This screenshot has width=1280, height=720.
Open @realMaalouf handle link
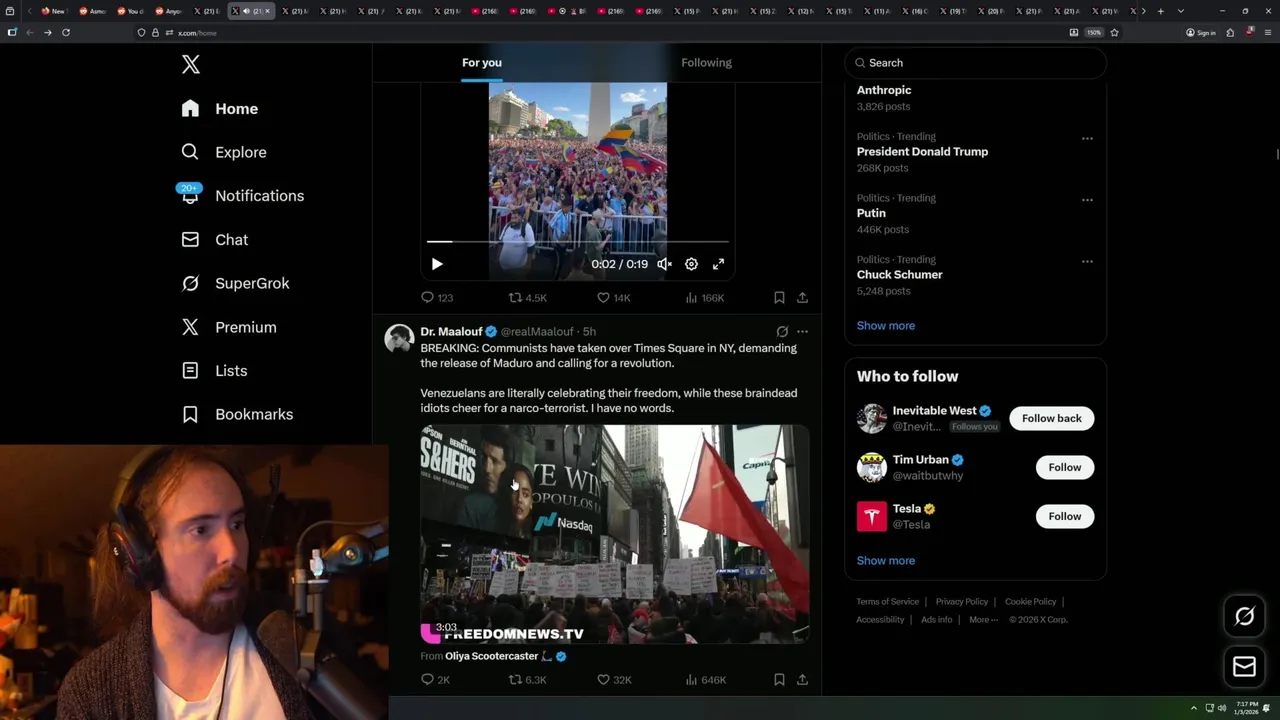[x=537, y=332]
